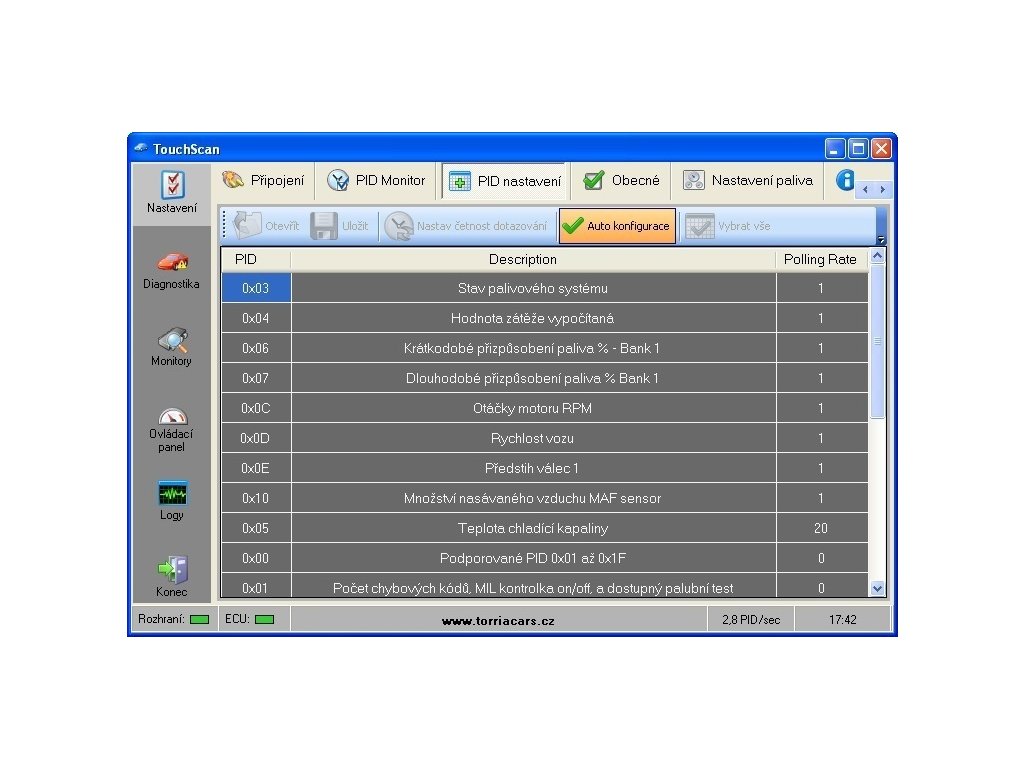
Task: Open the Diagnostika car icon
Action: 172,262
